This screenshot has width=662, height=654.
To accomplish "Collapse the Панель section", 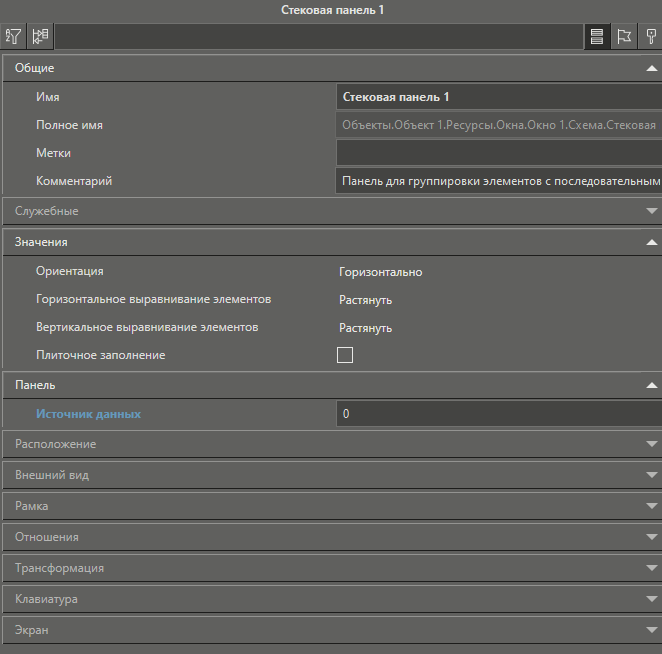I will point(651,385).
